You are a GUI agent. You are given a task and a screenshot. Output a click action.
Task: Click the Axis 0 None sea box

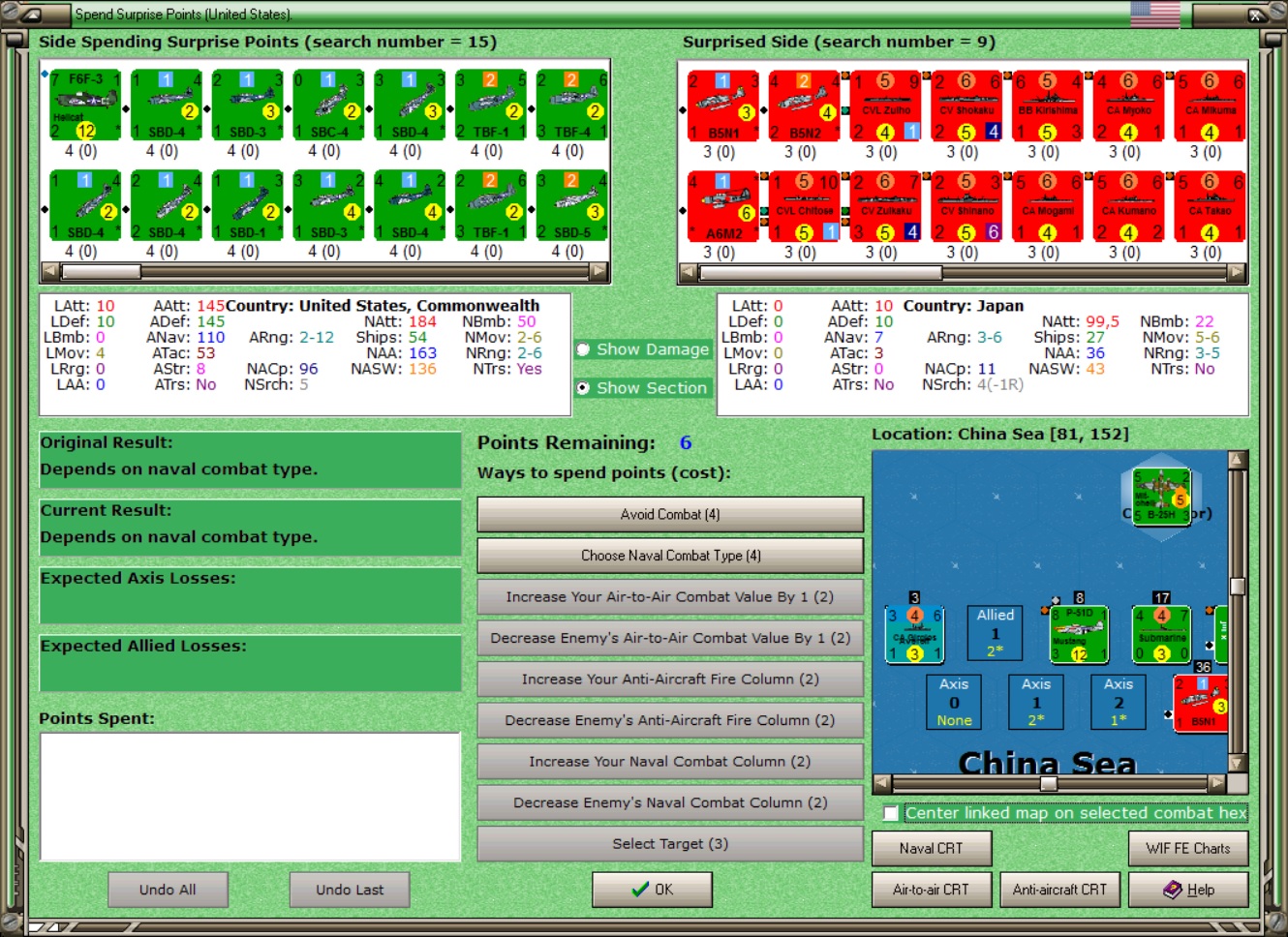tap(954, 702)
